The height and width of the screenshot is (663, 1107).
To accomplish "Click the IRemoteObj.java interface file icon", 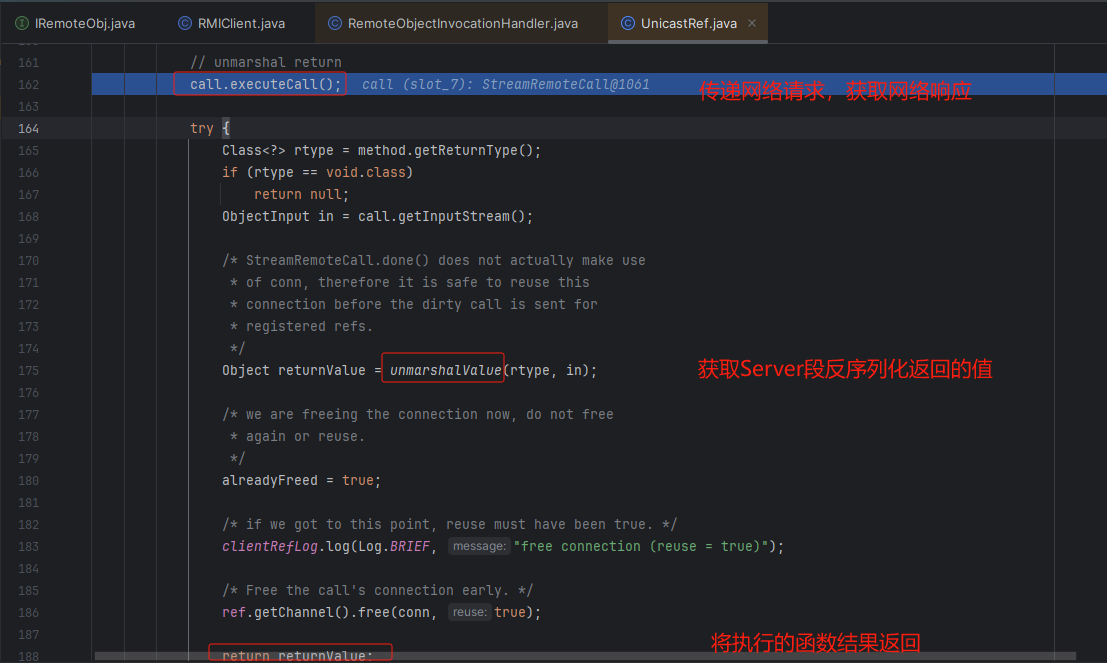I will pos(22,23).
